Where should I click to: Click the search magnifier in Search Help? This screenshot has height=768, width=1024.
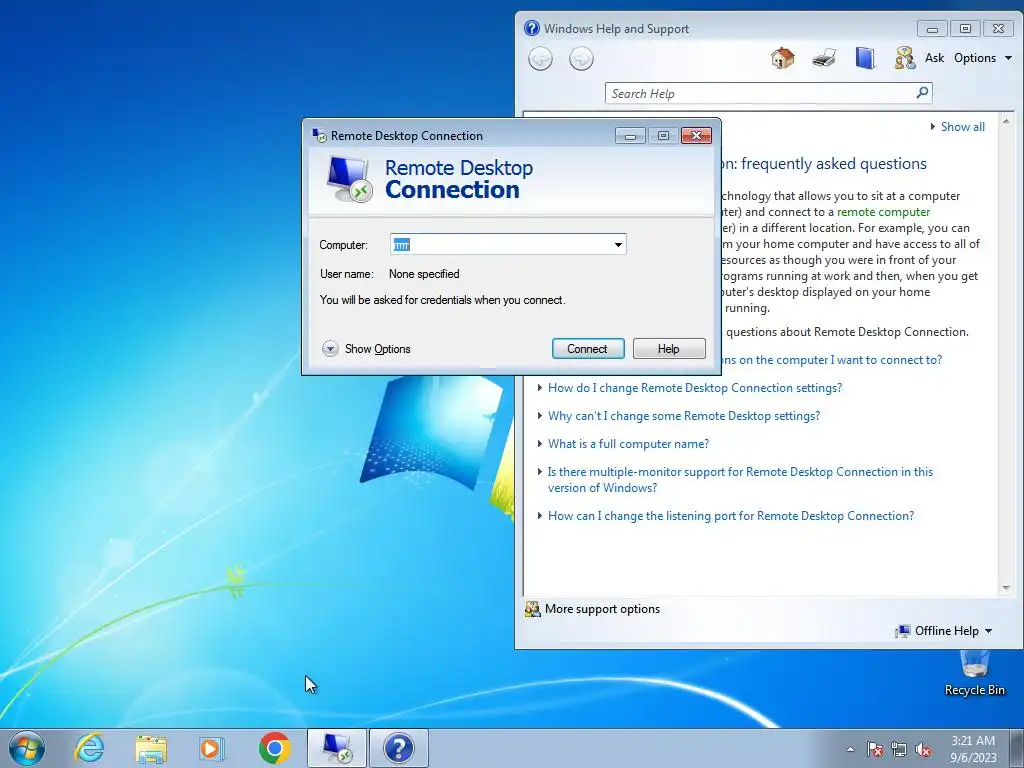(922, 93)
